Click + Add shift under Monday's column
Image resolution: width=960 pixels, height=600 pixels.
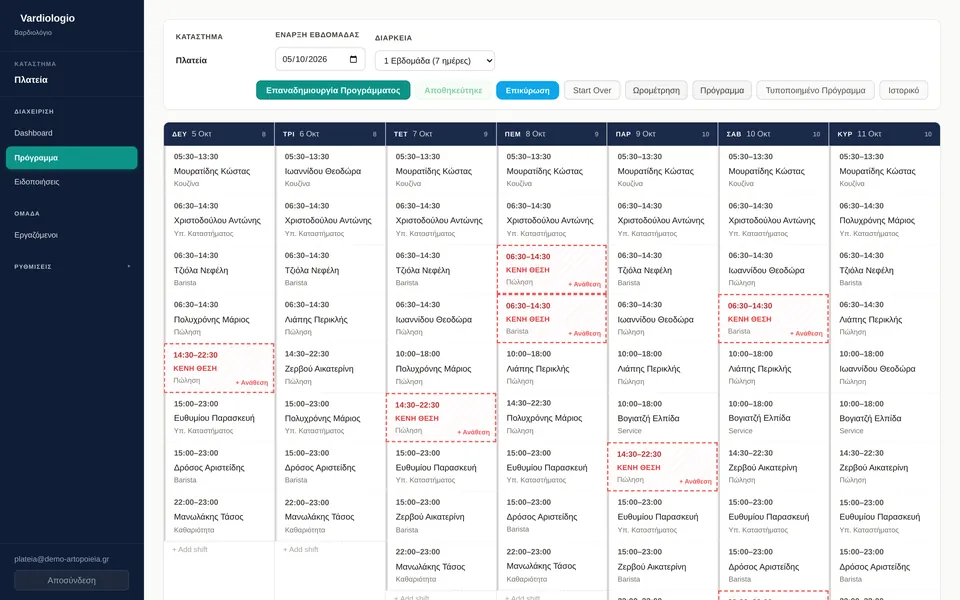190,549
